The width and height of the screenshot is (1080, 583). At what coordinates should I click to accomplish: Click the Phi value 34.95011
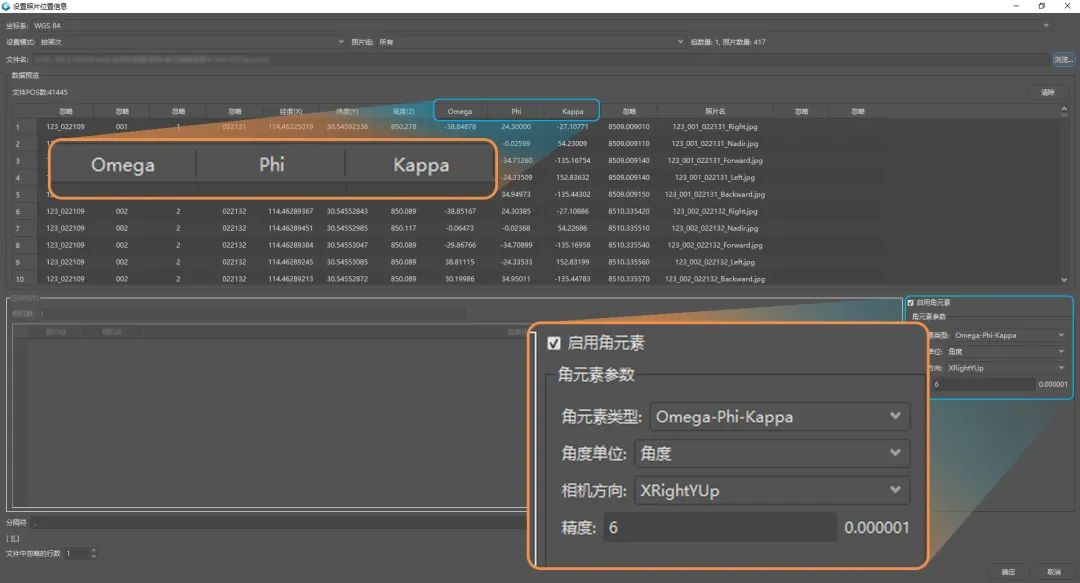pos(516,279)
